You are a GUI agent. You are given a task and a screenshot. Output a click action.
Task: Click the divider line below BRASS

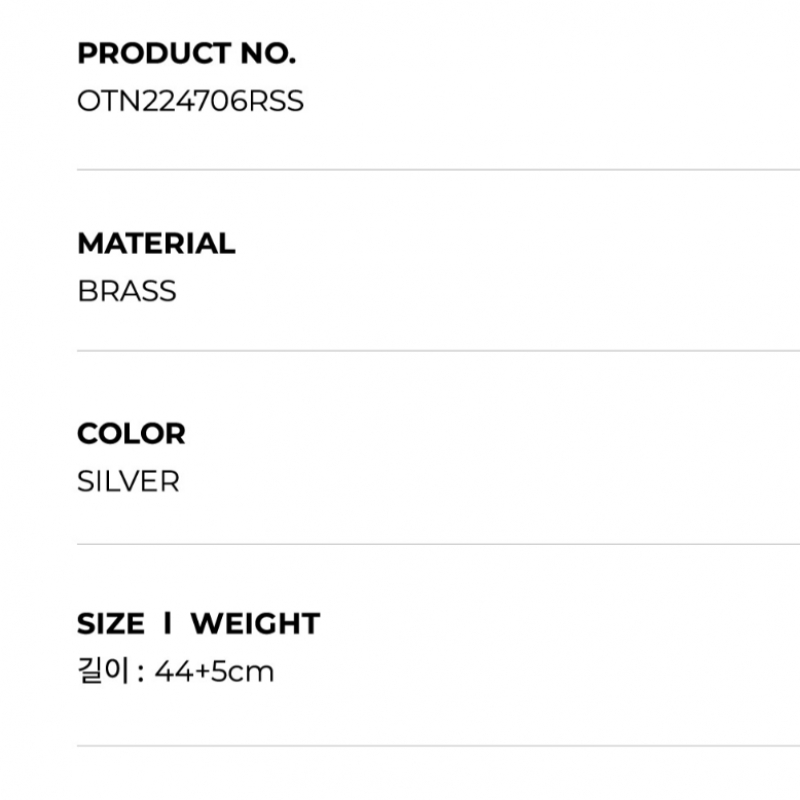(x=438, y=351)
